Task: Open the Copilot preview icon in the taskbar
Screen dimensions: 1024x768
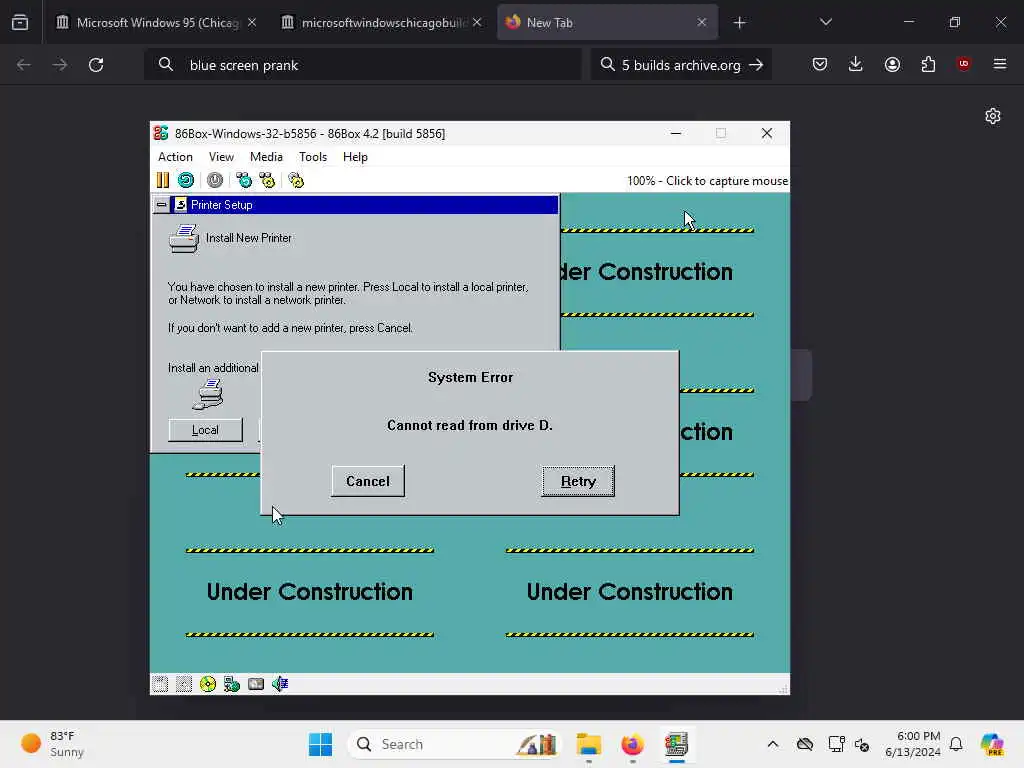Action: tap(992, 744)
